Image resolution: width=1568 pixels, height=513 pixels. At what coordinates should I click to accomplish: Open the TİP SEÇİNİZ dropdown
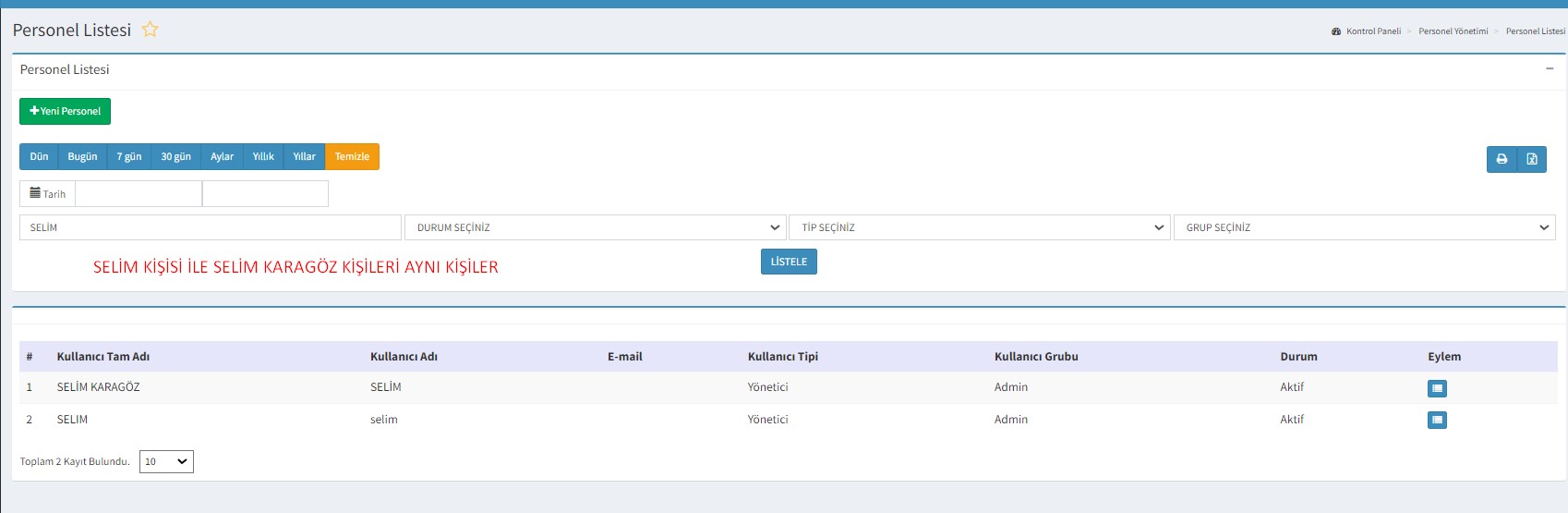pyautogui.click(x=980, y=227)
